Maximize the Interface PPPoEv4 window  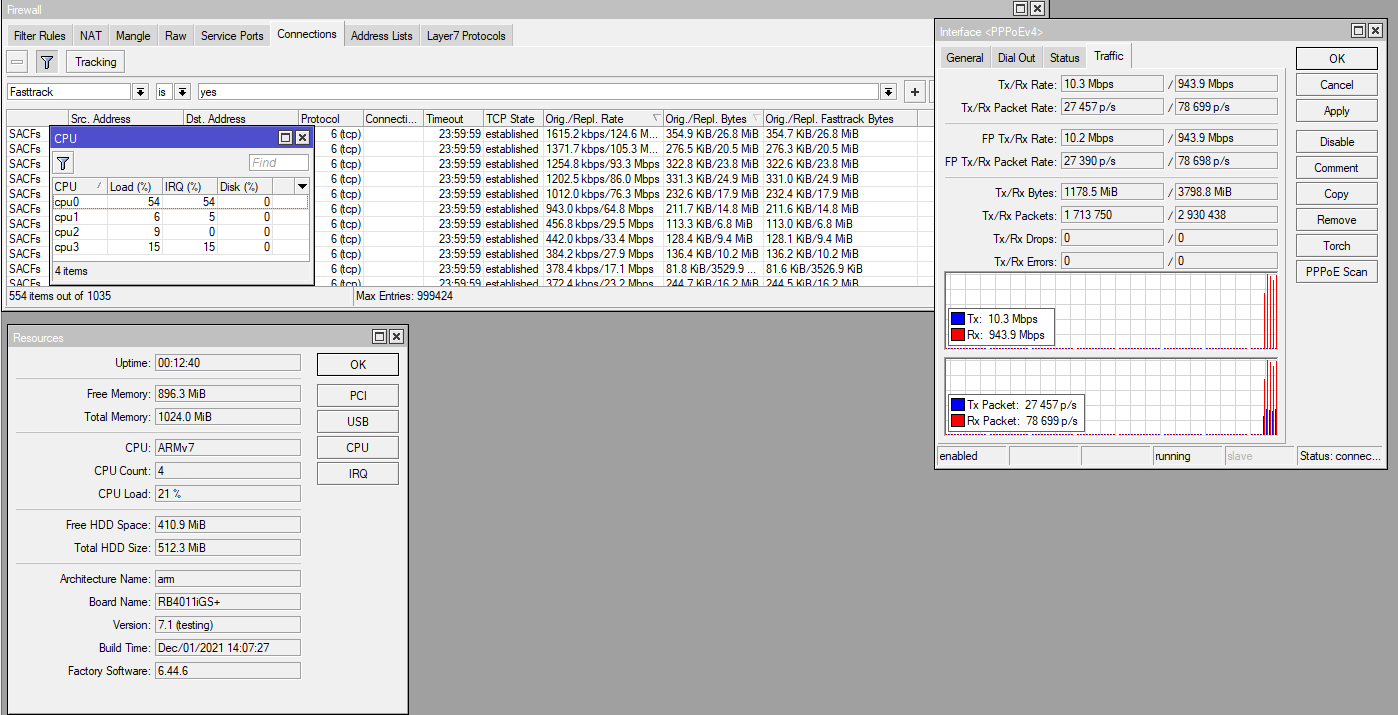click(x=1359, y=32)
